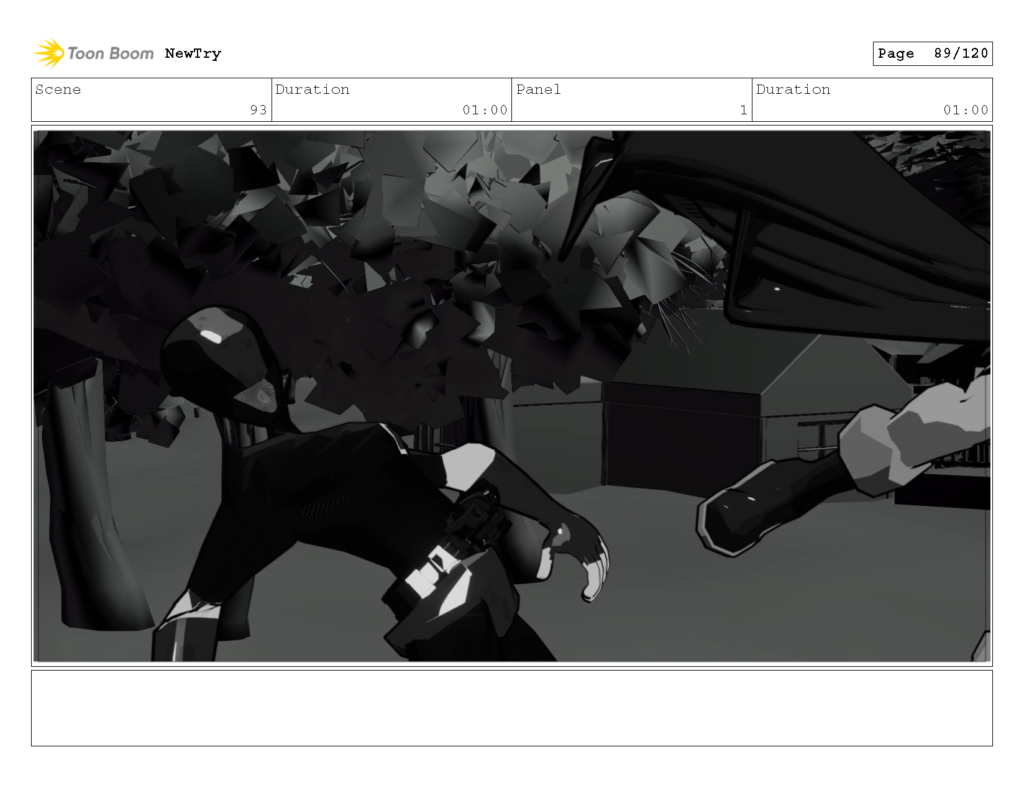Expand the Scene 93 metadata cell

[x=150, y=99]
